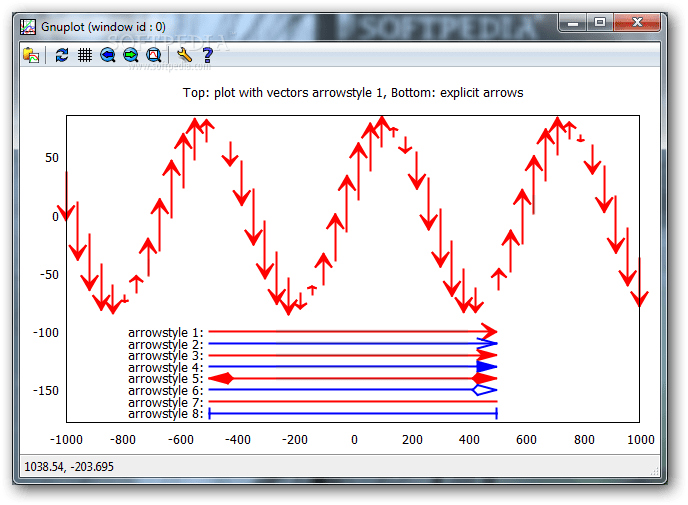Viewport: 688px width, 505px height.
Task: Click the 'arrowstyle 7:' label
Action: click(166, 402)
